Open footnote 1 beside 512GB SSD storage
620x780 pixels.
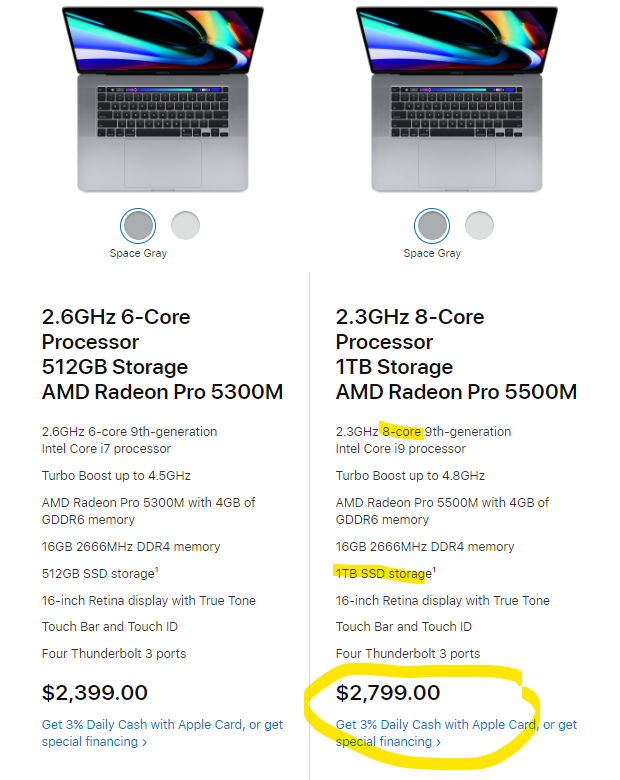coord(157,570)
